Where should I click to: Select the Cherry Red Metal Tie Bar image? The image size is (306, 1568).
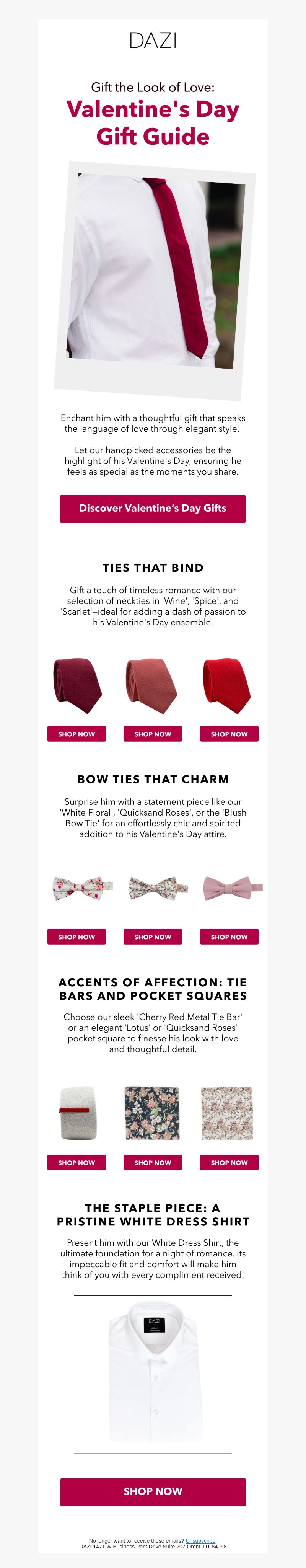point(78,1112)
